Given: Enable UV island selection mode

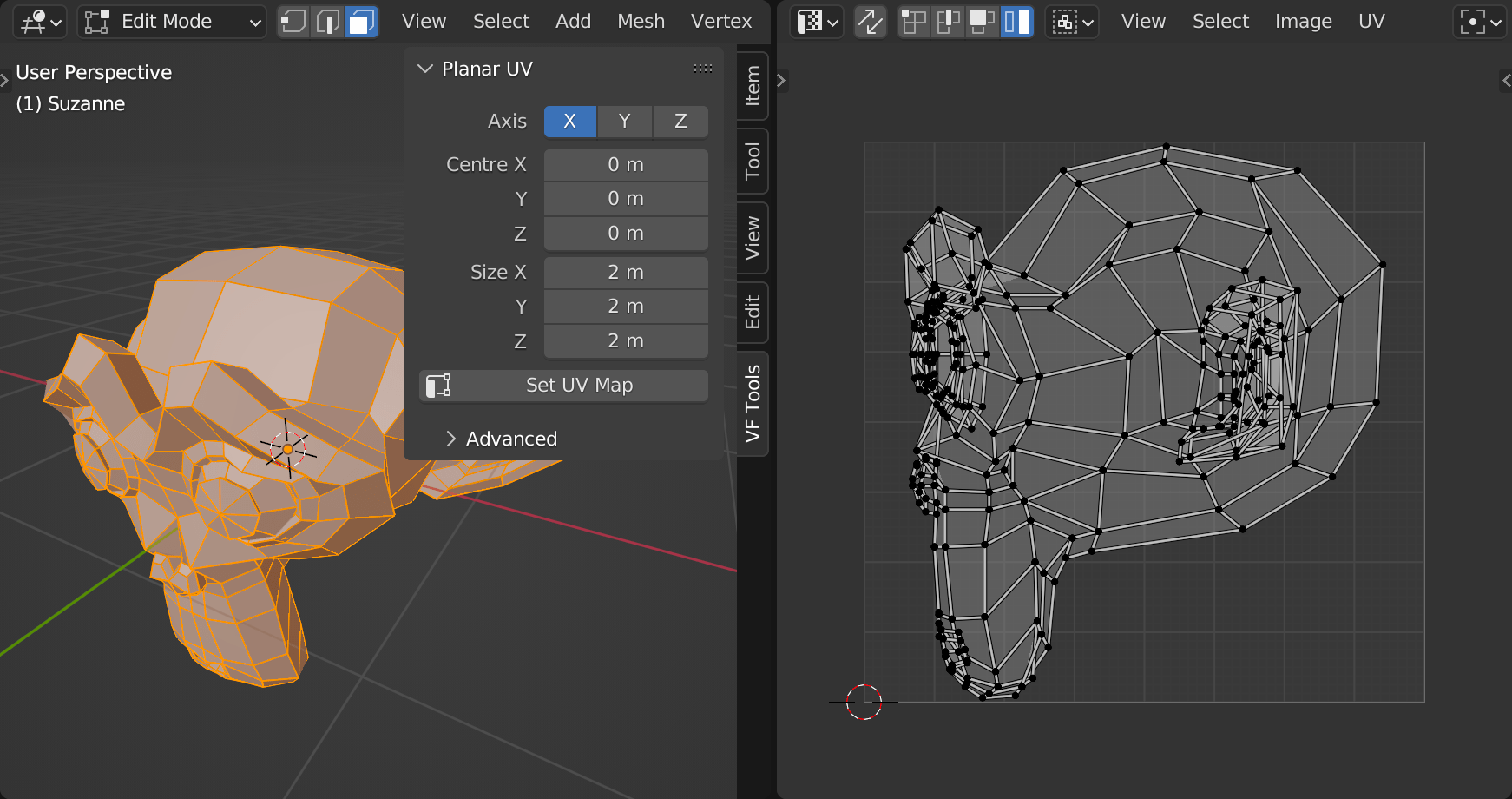Looking at the screenshot, I should point(1016,22).
